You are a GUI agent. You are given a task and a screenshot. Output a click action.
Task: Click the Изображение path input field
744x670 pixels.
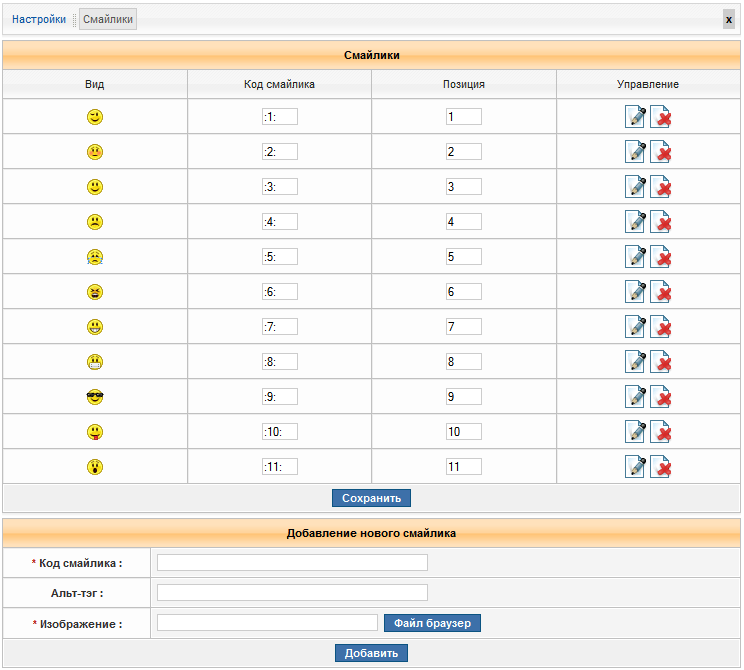267,623
